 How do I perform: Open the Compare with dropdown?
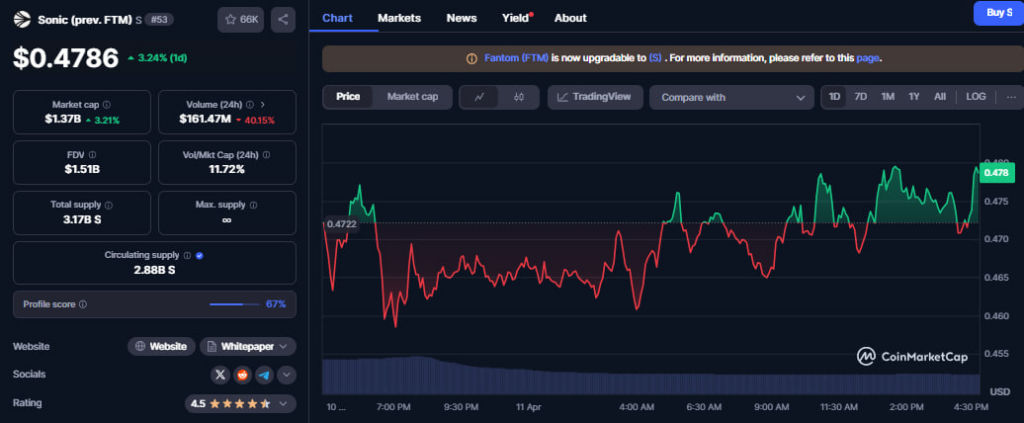tap(732, 97)
